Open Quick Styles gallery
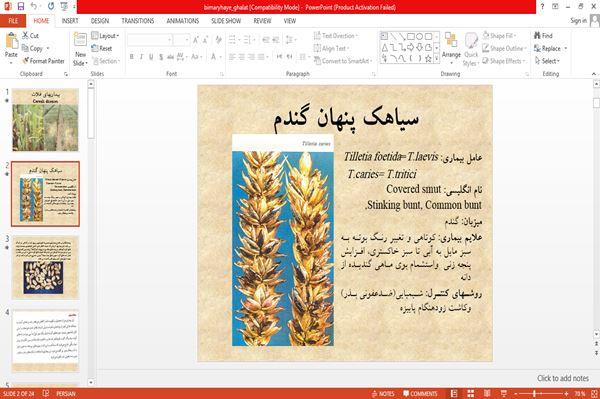This screenshot has width=600, height=399. (x=471, y=50)
